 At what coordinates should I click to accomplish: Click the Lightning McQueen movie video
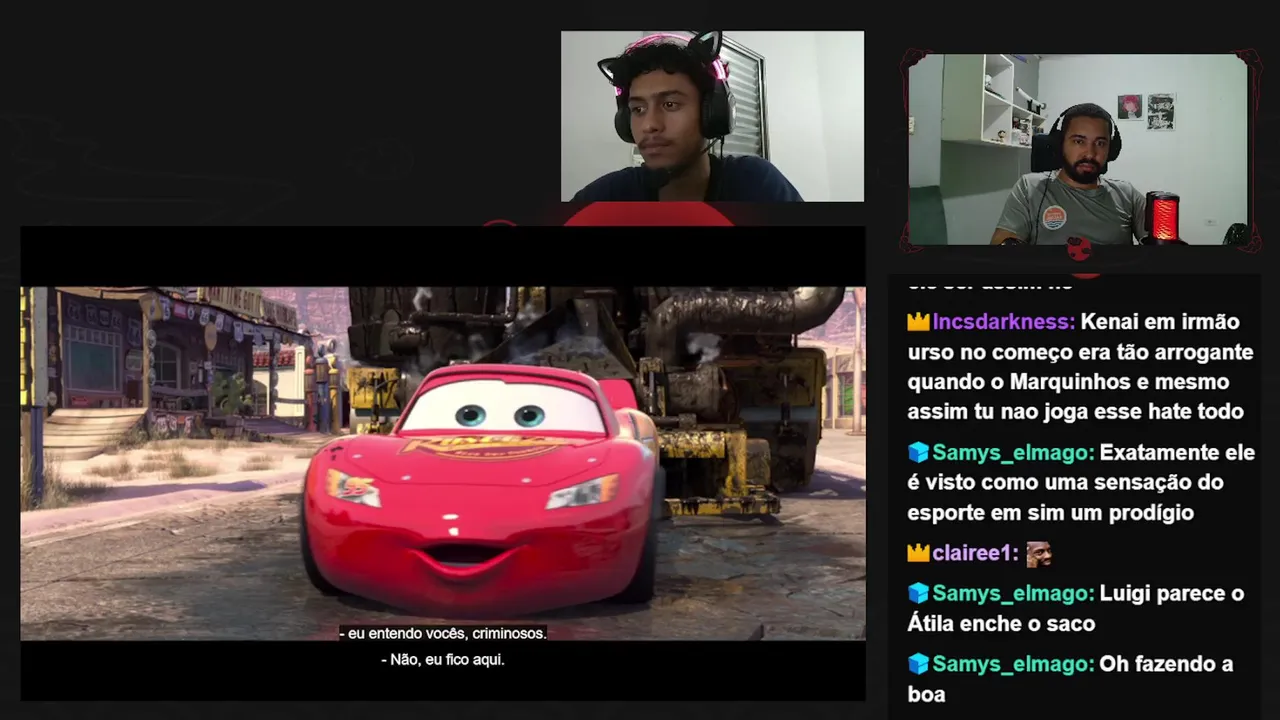click(x=443, y=463)
